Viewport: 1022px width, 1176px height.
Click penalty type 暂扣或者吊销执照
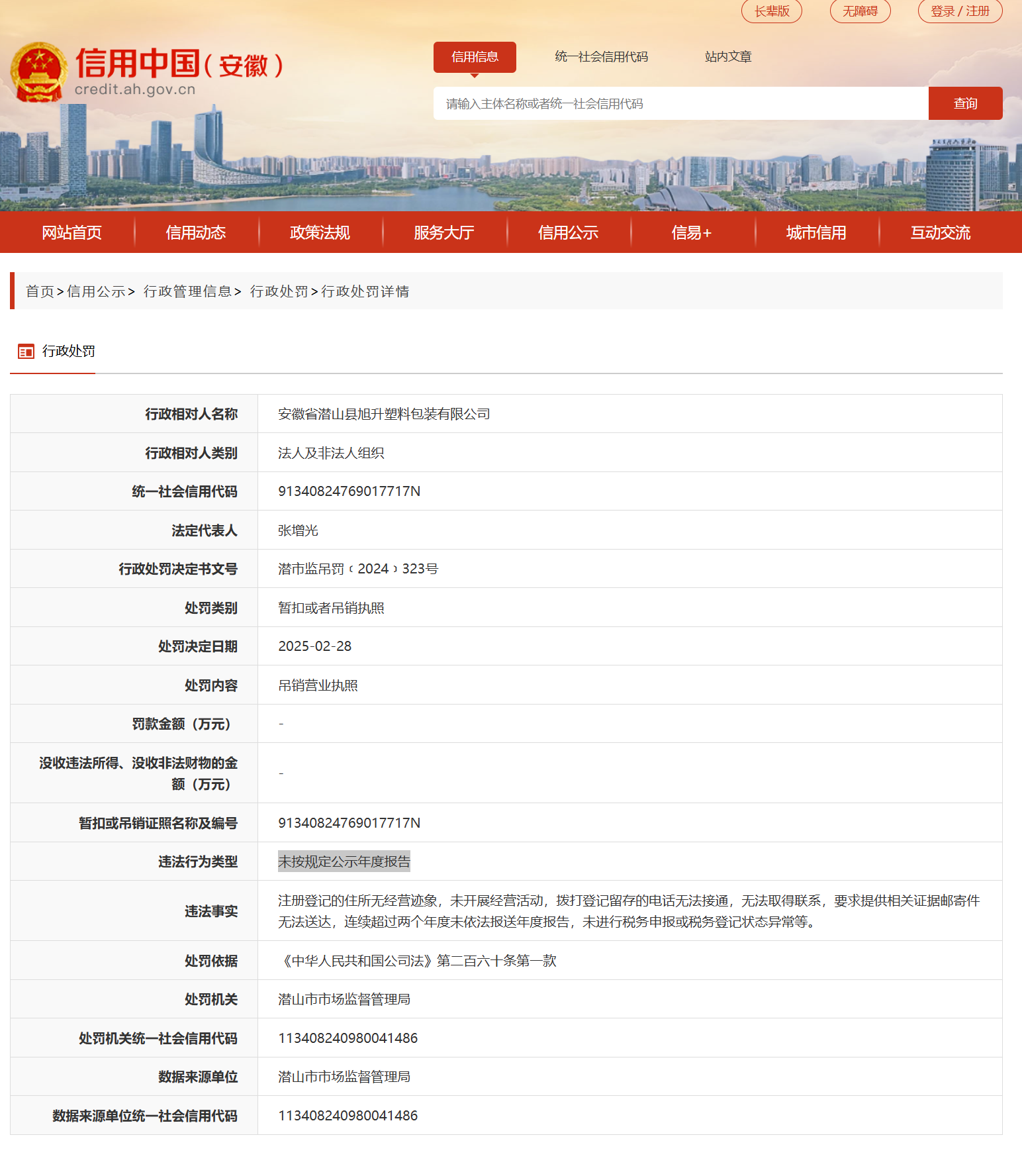tap(331, 608)
